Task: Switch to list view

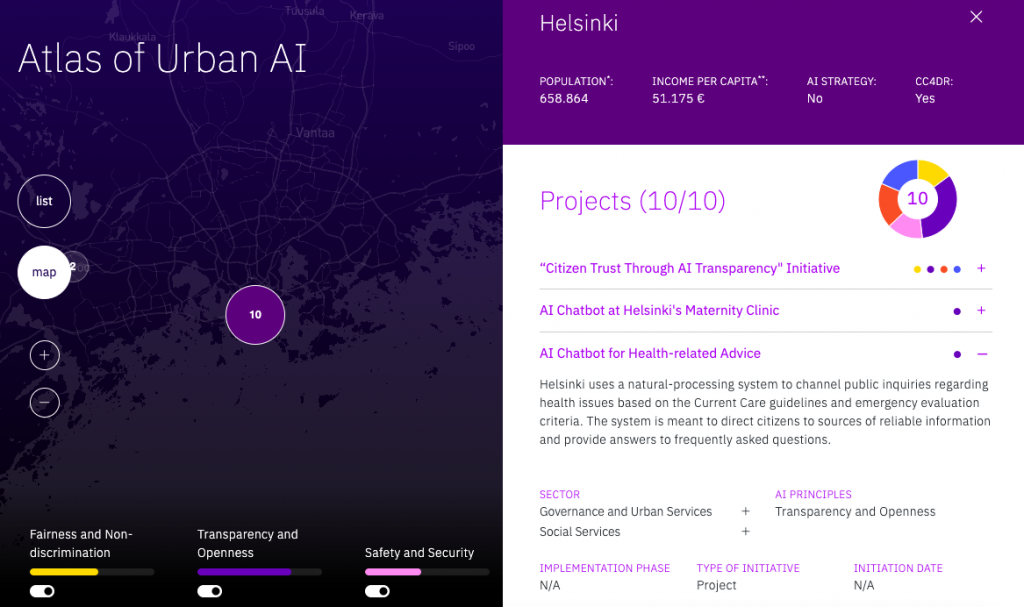Action: point(44,201)
